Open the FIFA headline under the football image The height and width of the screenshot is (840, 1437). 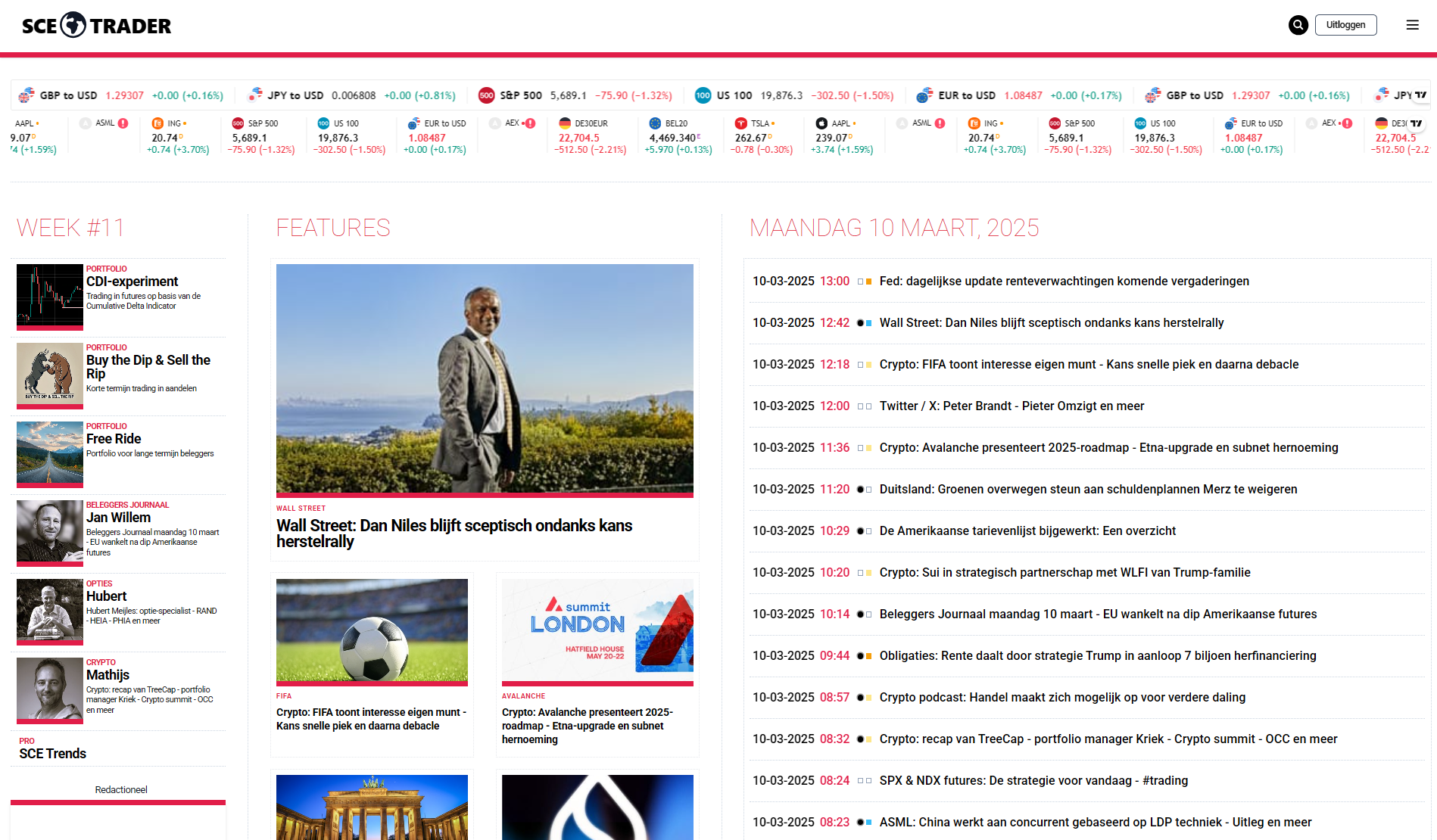(371, 719)
